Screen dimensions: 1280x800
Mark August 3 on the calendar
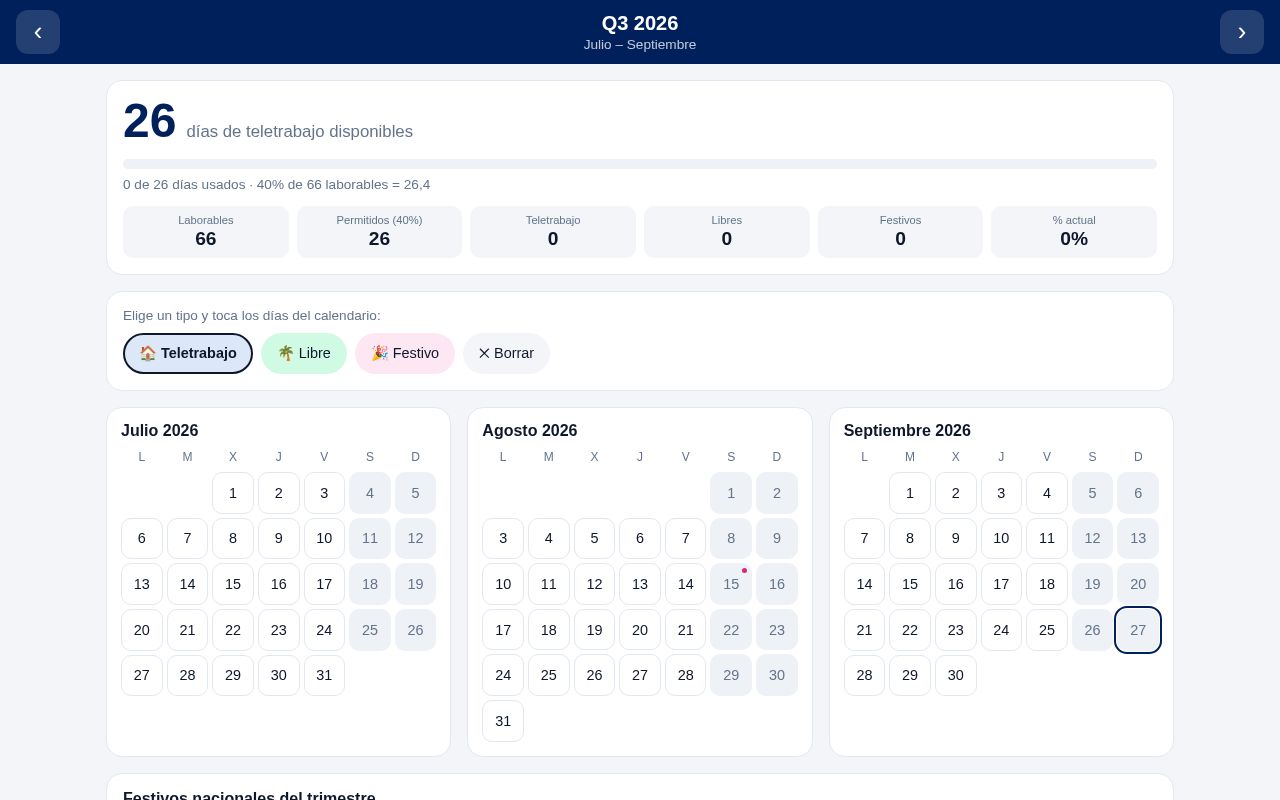(503, 539)
